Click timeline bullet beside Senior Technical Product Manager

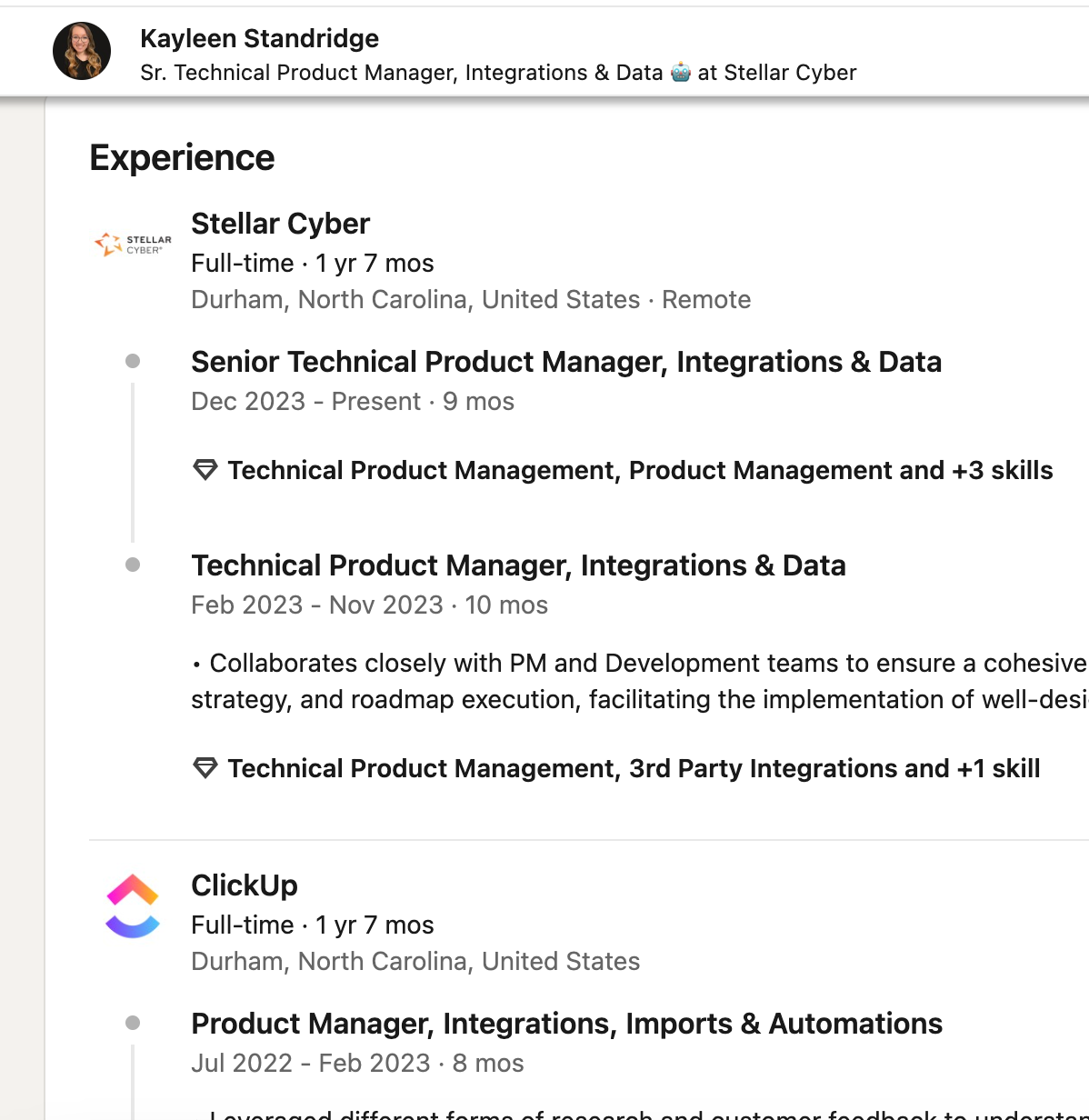click(x=133, y=361)
